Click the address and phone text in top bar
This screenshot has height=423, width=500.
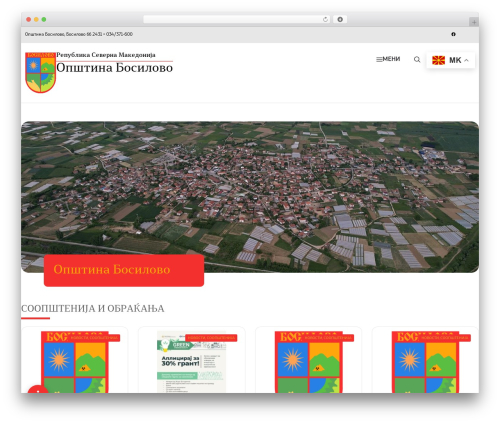[79, 34]
